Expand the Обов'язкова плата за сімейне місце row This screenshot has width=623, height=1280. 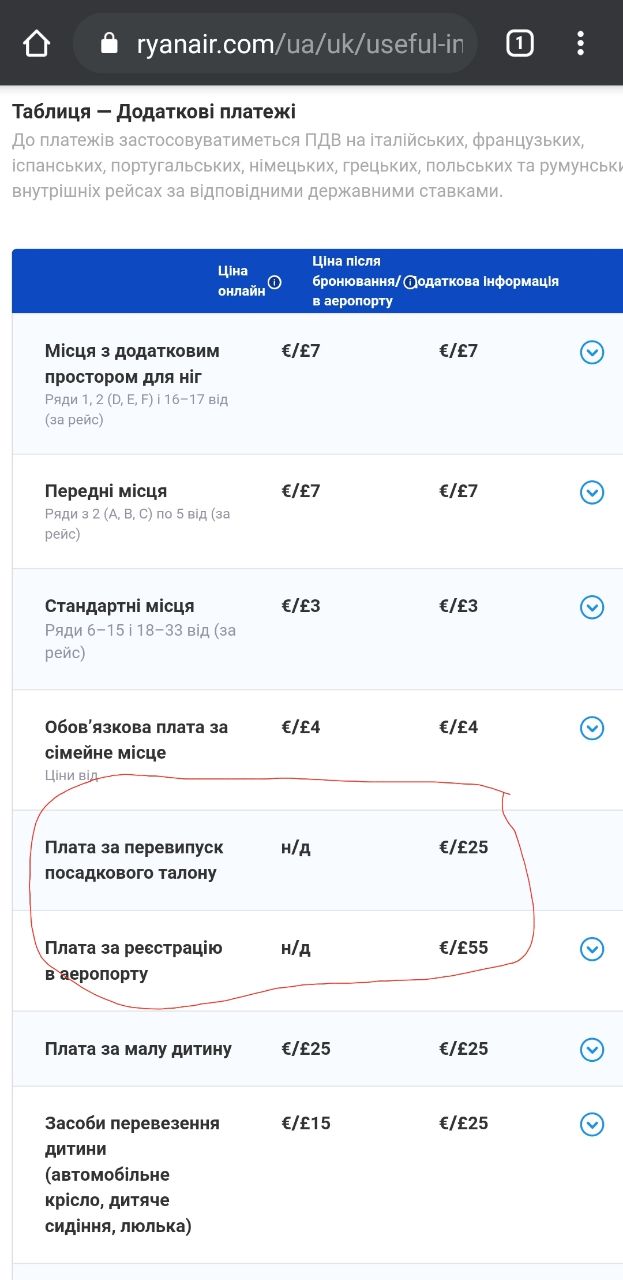[592, 728]
